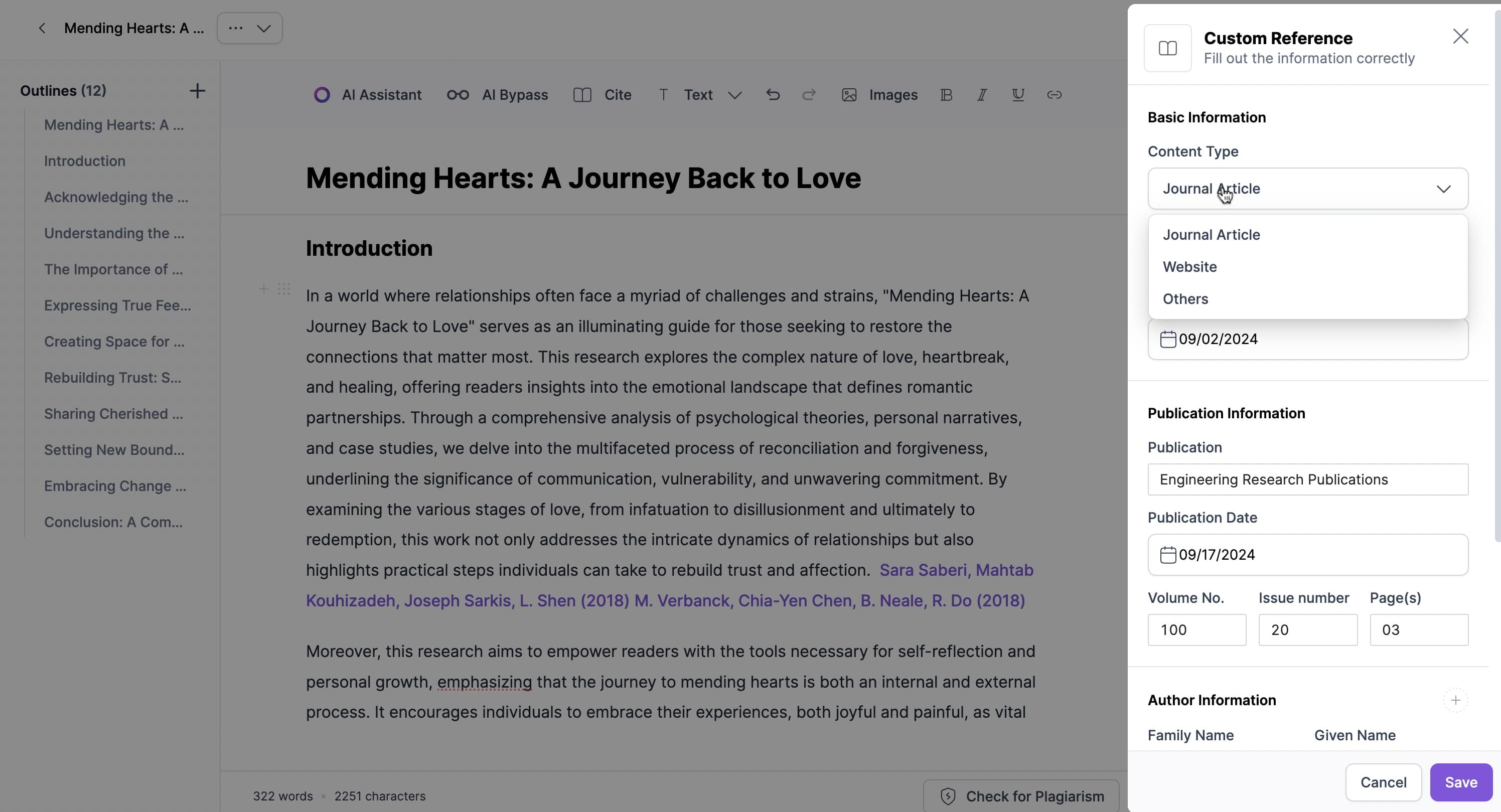Toggle underline formatting in toolbar

point(1018,94)
